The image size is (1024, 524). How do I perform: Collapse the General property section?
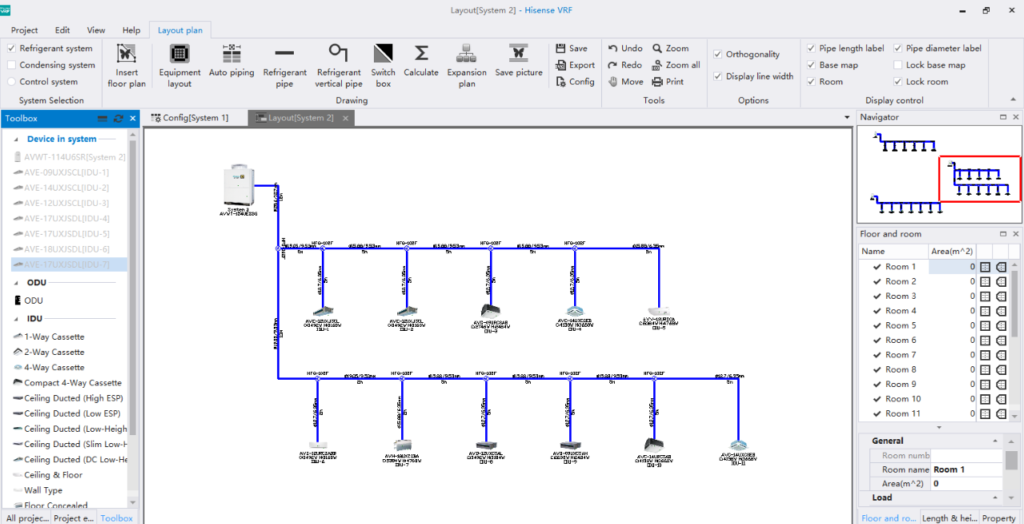pos(995,441)
